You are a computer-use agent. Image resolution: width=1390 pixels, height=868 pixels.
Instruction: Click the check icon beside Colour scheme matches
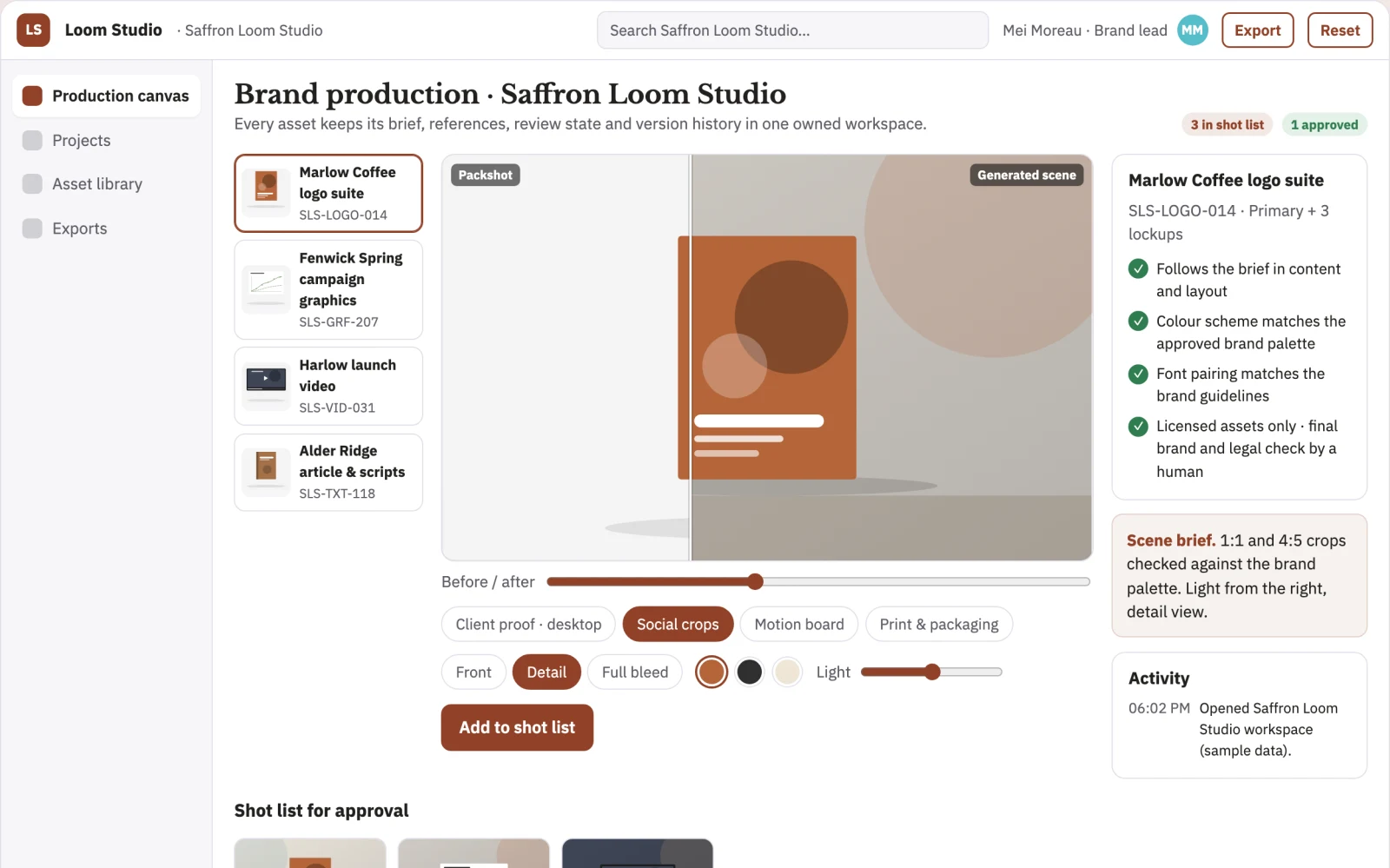(x=1138, y=321)
